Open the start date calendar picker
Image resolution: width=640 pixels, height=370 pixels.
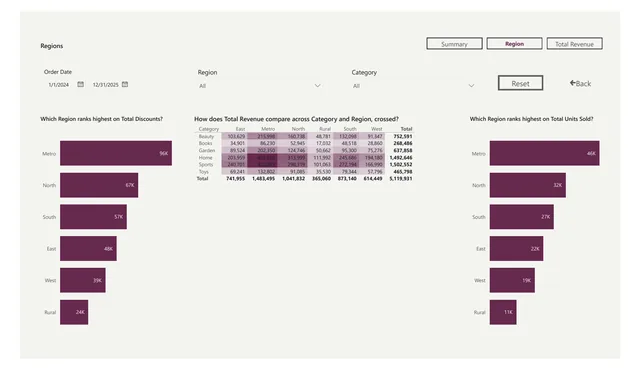80,84
